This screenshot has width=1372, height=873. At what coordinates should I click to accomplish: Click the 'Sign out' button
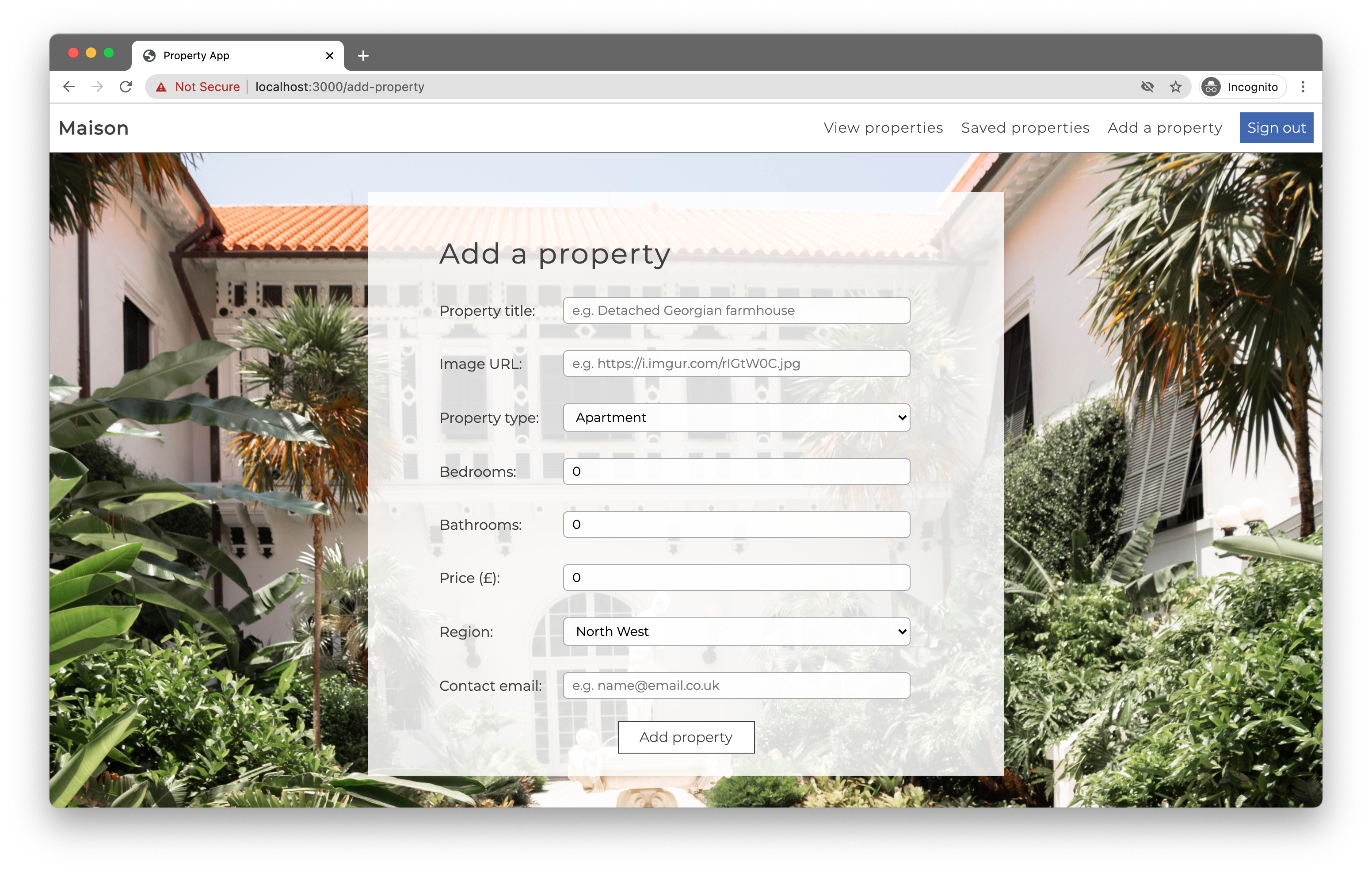click(1278, 127)
